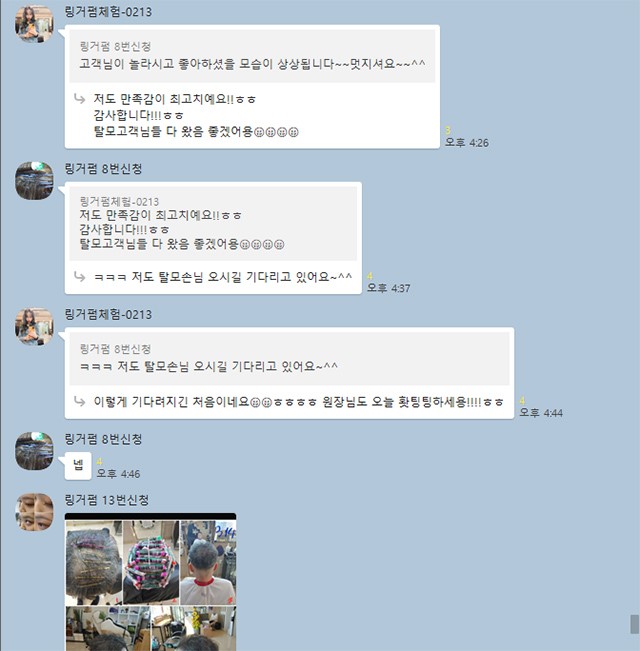
Task: Click 링거펌체험-0213 avatar beside 4:44 message
Action: click(34, 326)
